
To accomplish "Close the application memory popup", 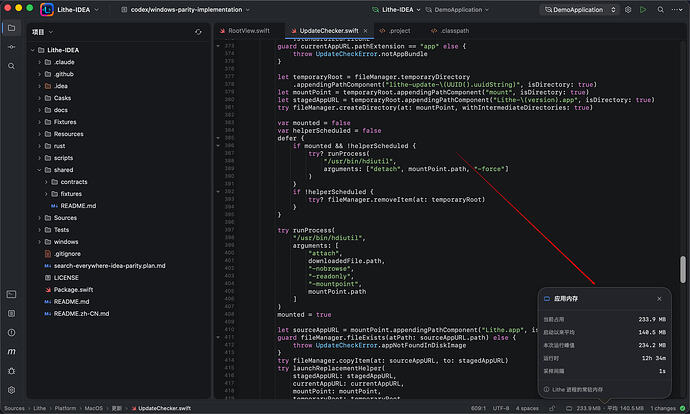I will click(x=659, y=299).
